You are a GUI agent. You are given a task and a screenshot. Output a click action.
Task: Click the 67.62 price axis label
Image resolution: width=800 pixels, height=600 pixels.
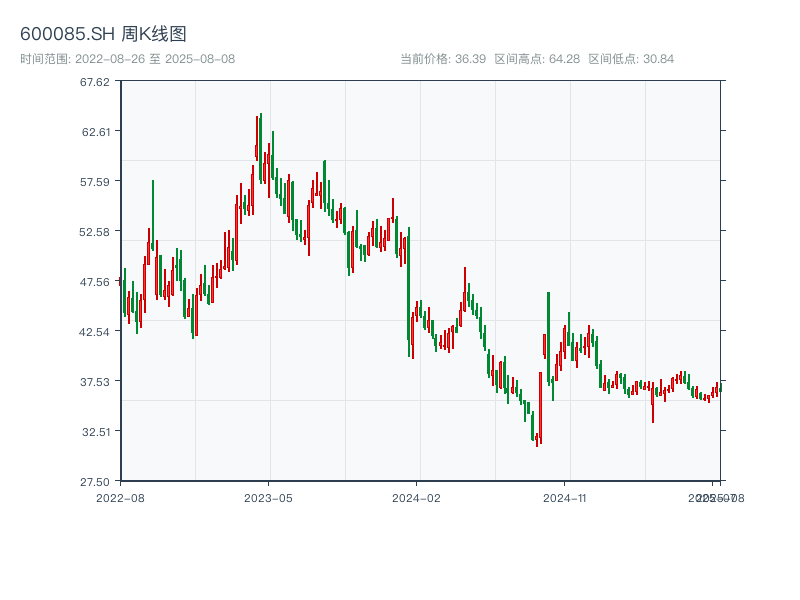pyautogui.click(x=95, y=81)
